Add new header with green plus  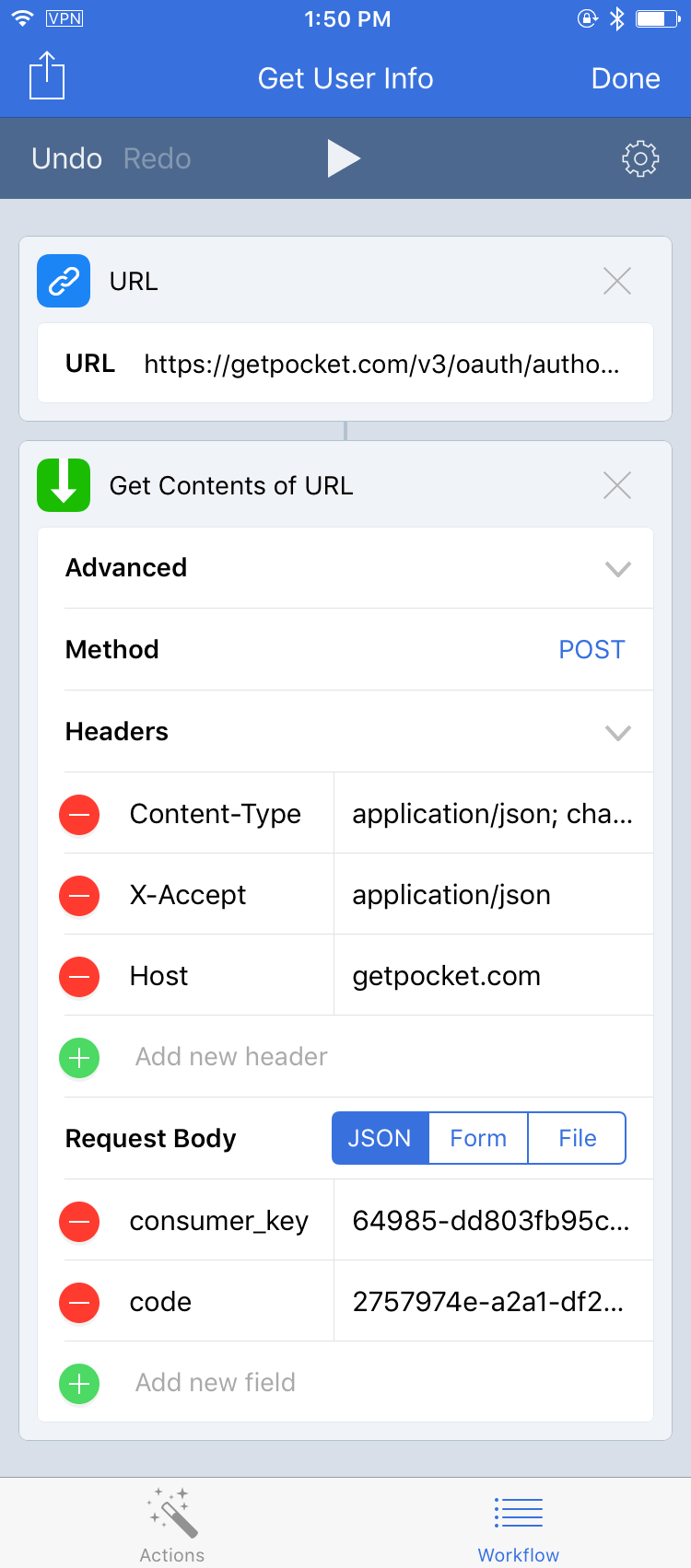point(79,1058)
